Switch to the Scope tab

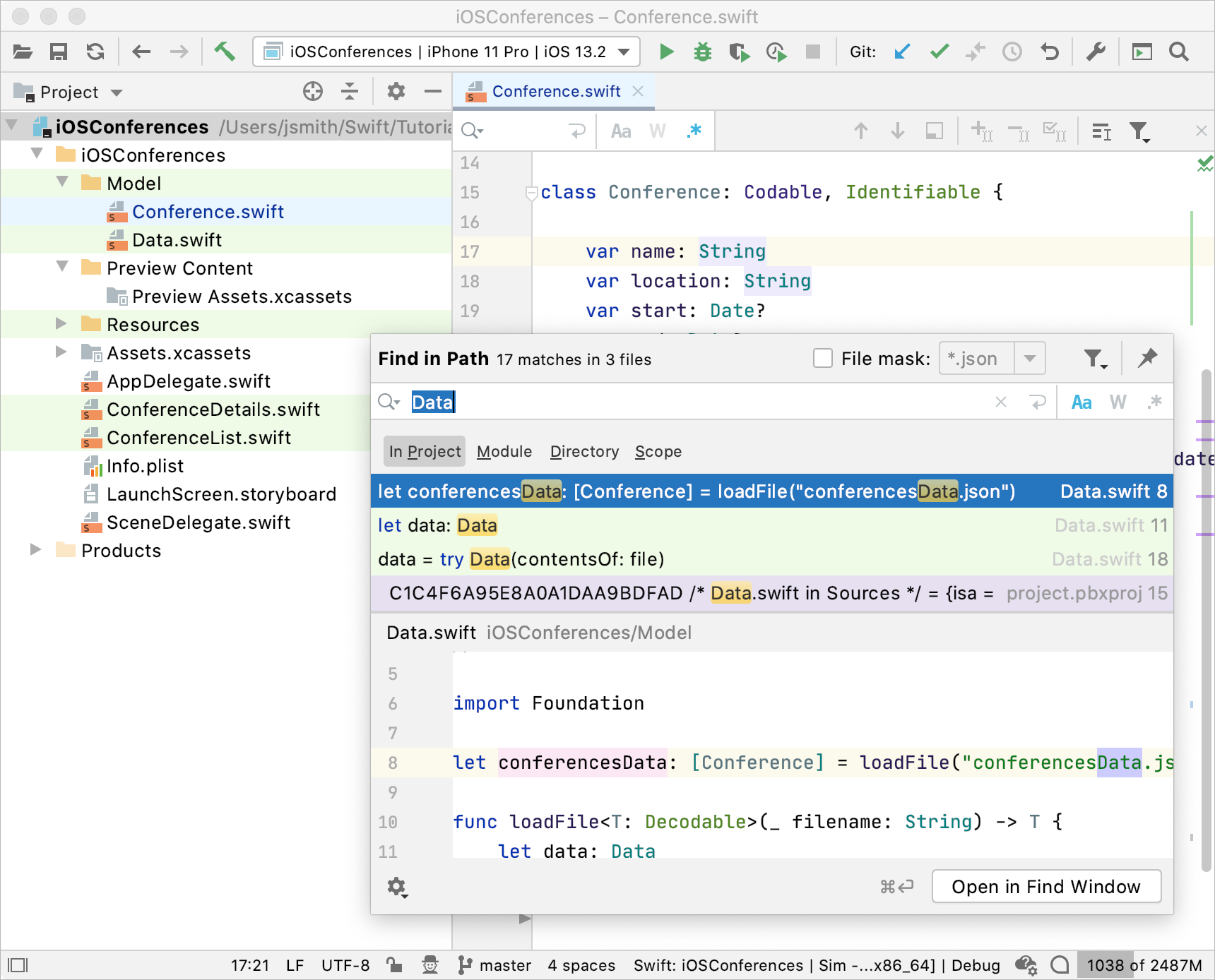tap(658, 451)
